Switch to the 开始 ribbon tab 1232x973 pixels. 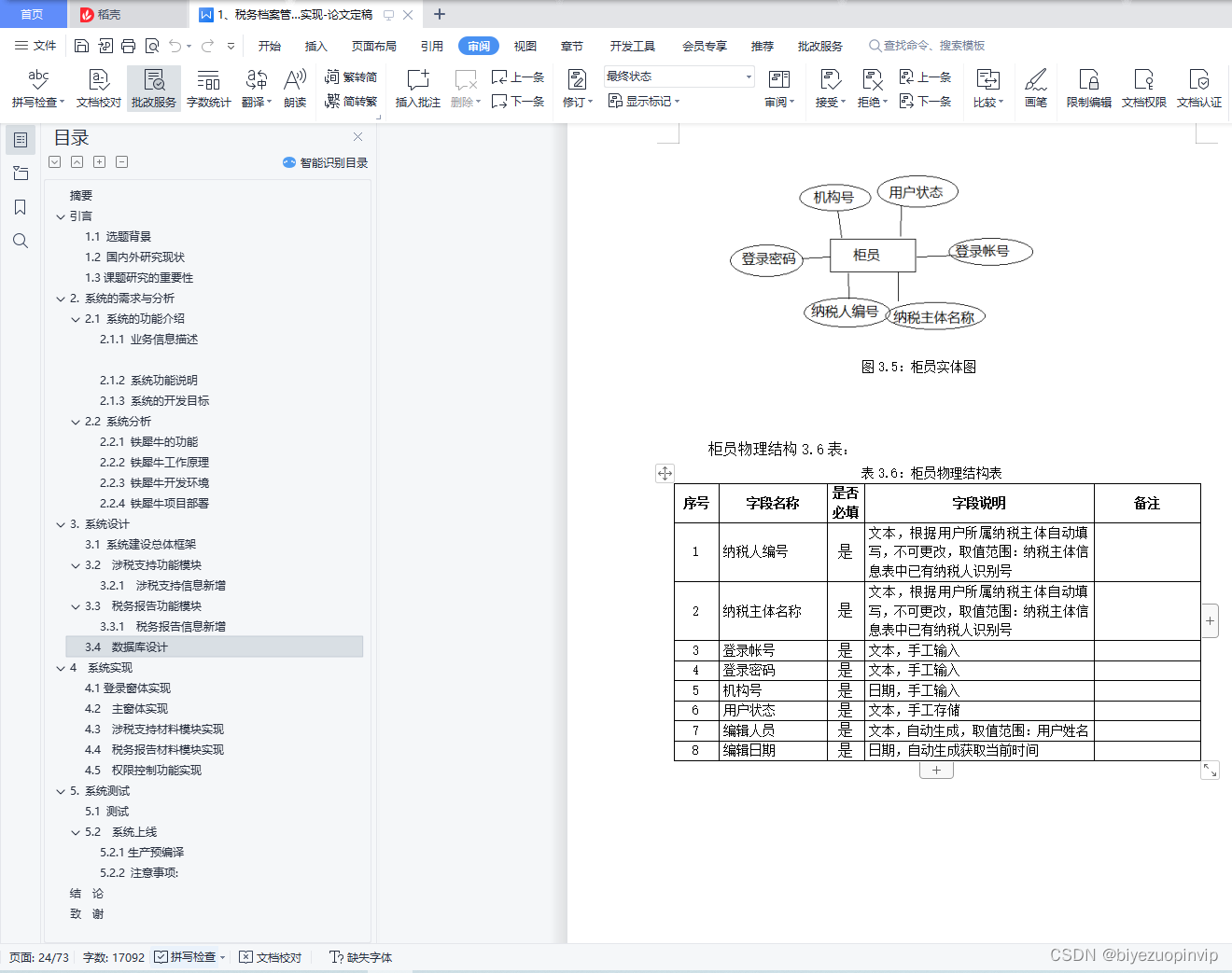(270, 46)
